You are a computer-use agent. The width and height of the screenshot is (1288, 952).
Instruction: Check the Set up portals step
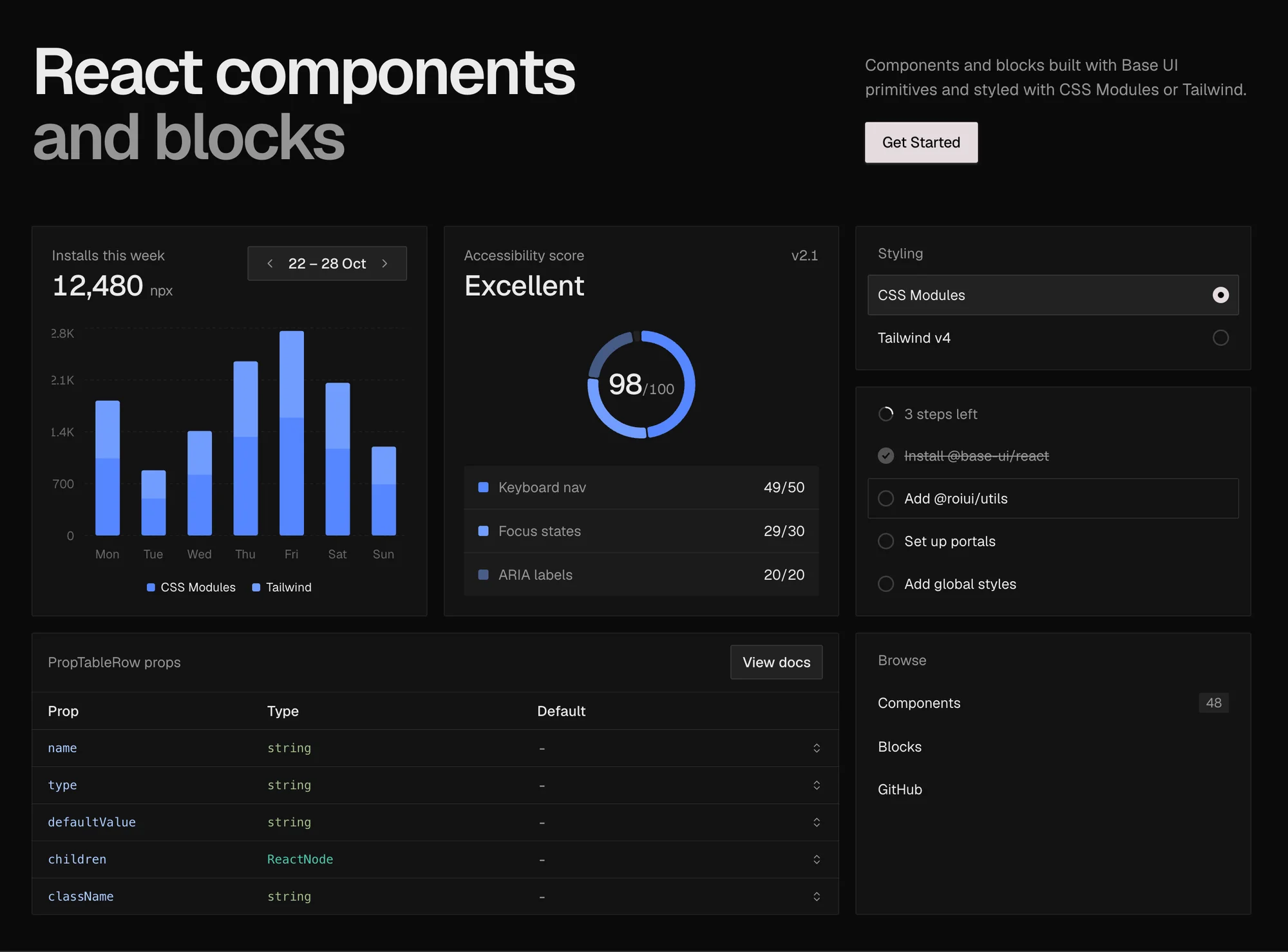click(x=886, y=541)
